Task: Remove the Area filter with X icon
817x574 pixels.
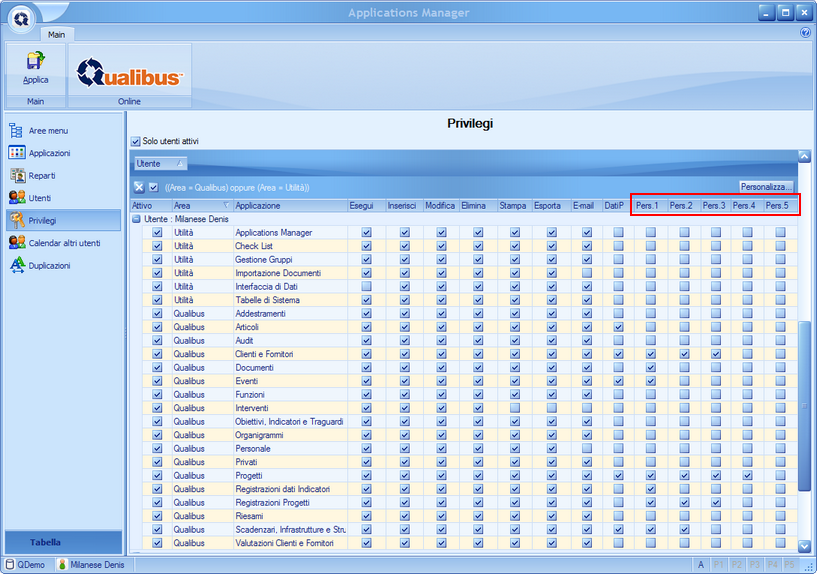Action: pos(138,187)
